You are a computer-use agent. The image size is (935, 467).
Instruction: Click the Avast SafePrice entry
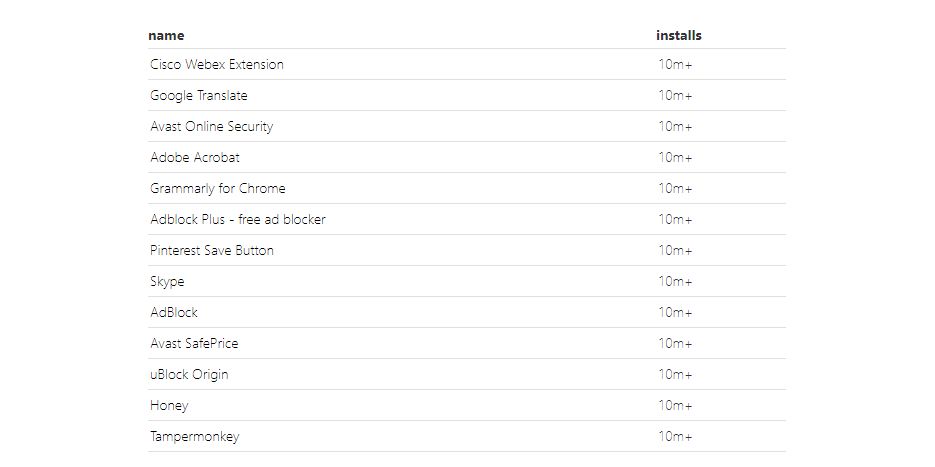click(x=194, y=344)
